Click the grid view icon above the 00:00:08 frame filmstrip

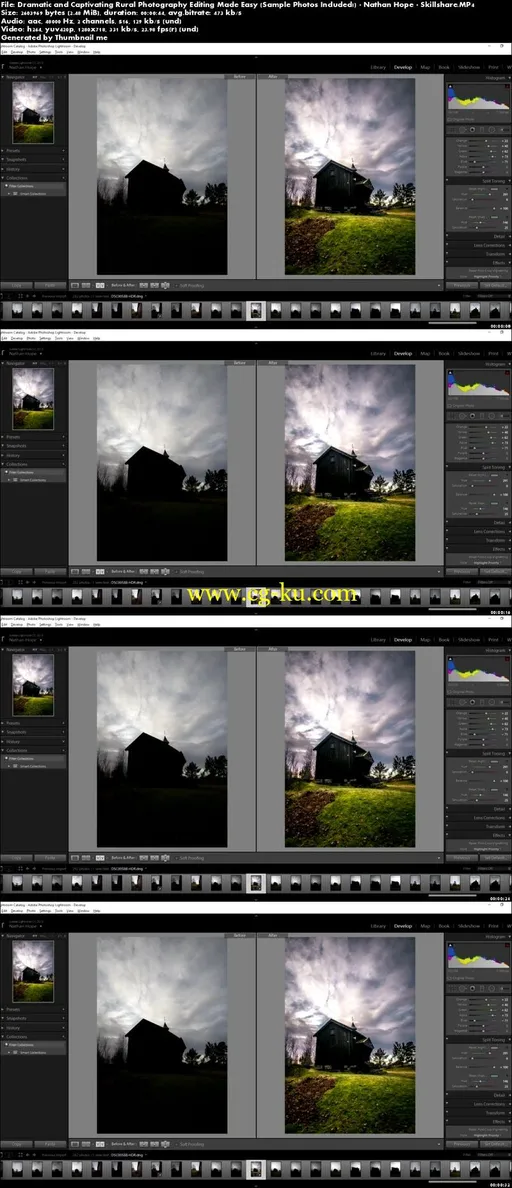tap(21, 295)
